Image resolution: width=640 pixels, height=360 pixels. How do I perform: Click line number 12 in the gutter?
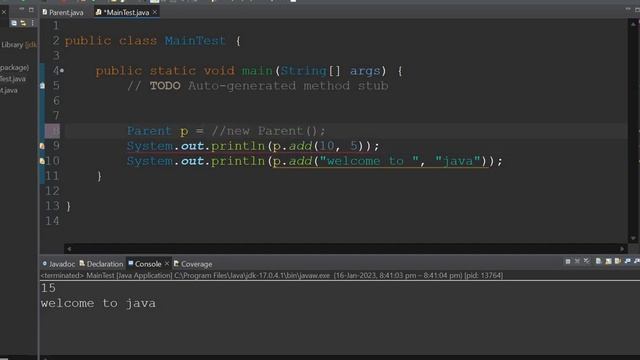pos(52,191)
